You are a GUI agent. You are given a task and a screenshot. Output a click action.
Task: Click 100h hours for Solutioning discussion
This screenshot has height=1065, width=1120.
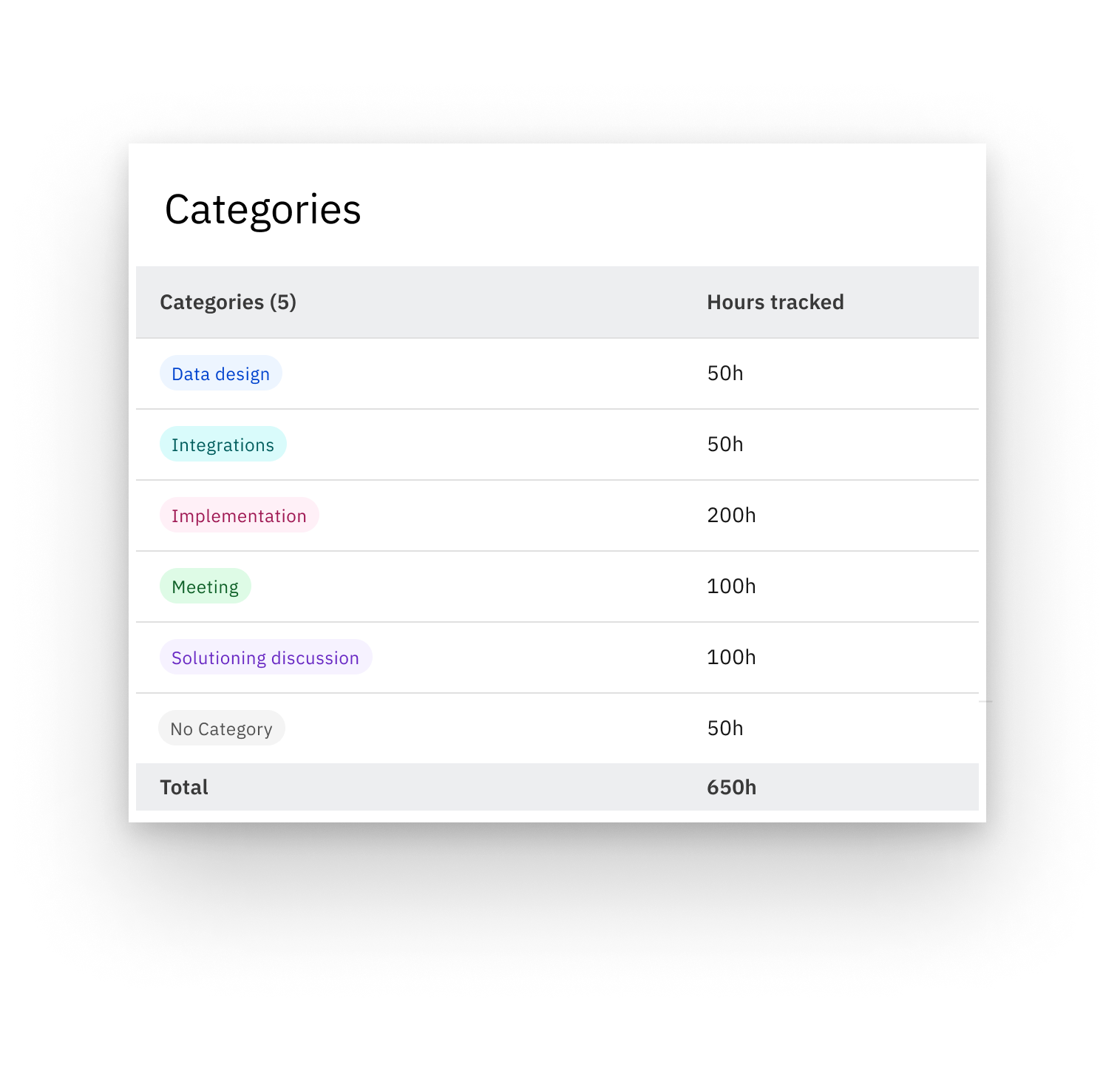click(x=731, y=657)
